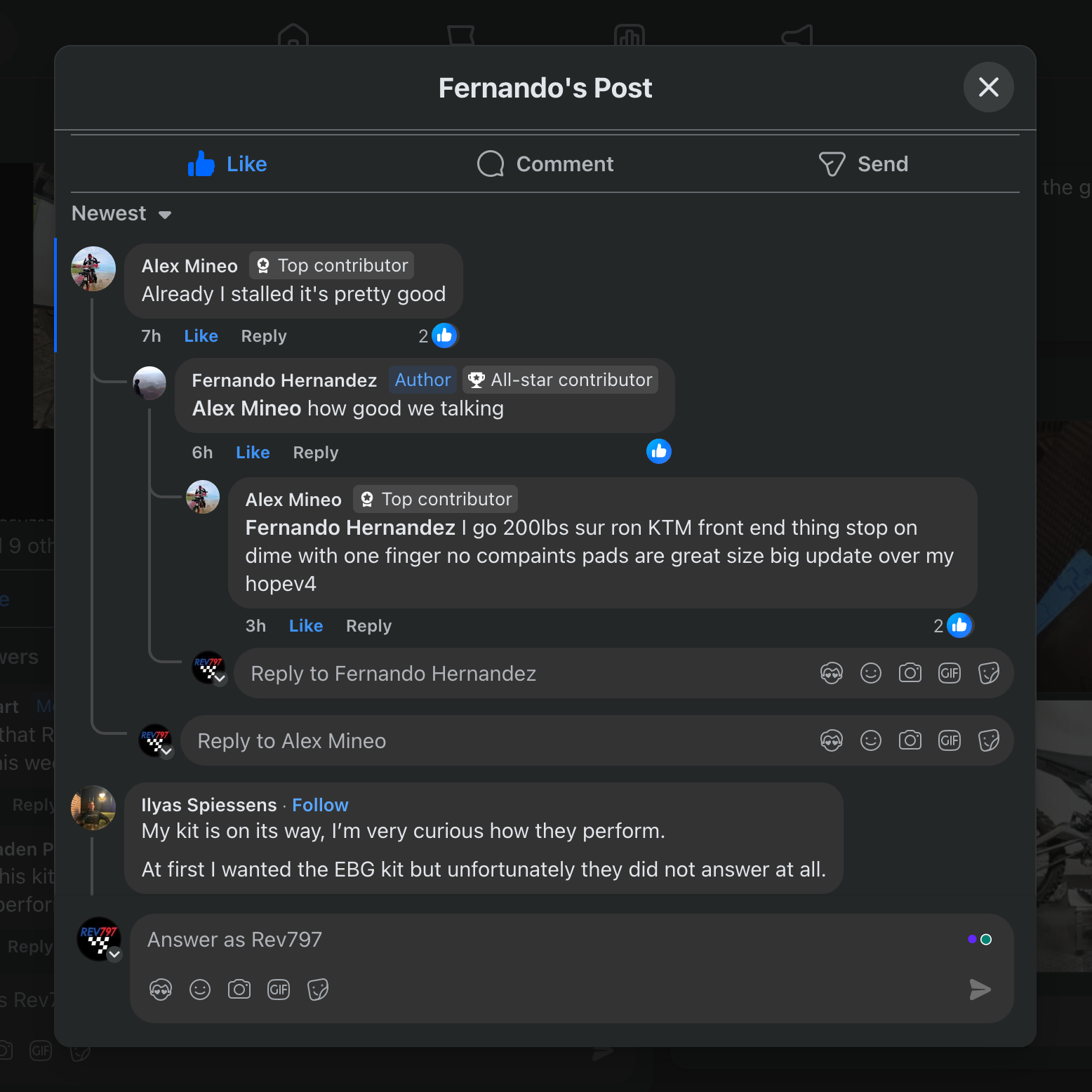This screenshot has width=1092, height=1092.
Task: Click GIF icon in Reply to Fernando Hernandez field
Action: (949, 673)
